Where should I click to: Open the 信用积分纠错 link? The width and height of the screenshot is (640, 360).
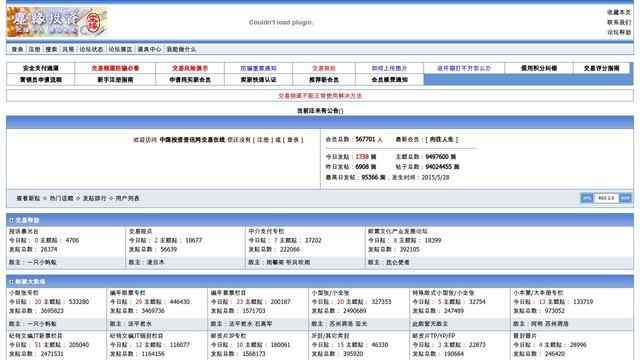[x=539, y=68]
